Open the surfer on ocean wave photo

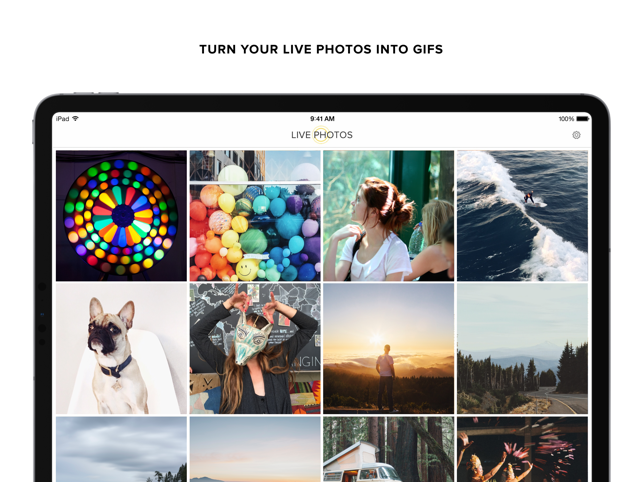pos(522,216)
